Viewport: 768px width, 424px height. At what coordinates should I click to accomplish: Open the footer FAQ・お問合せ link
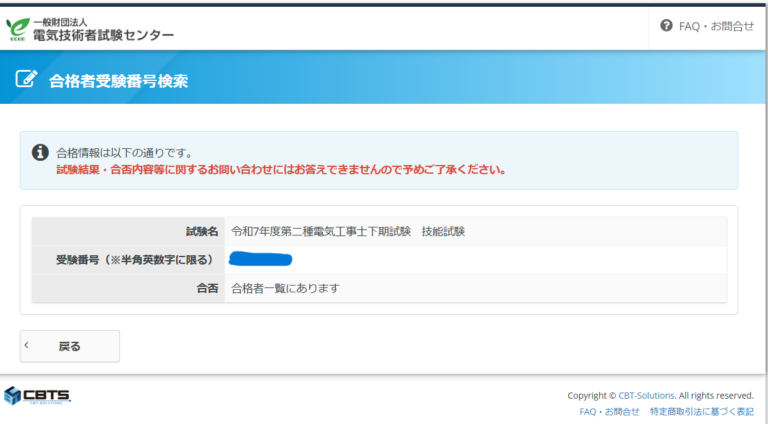pyautogui.click(x=609, y=411)
